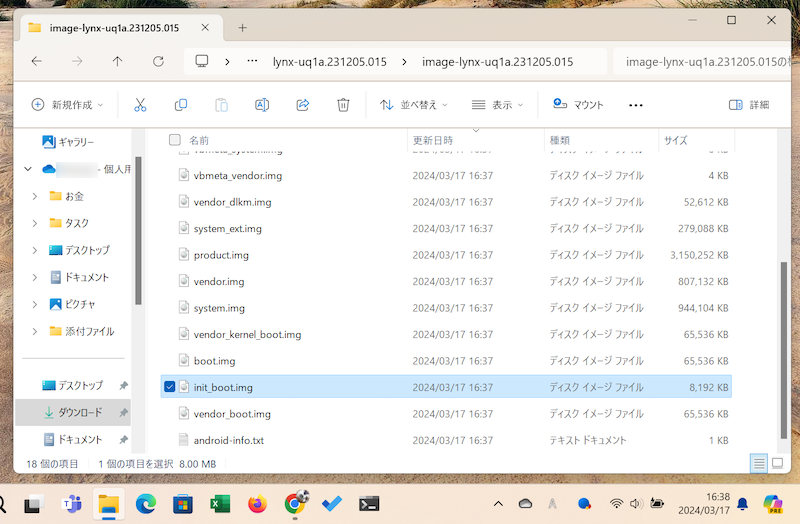
Task: Click the Cut scissors icon in toolbar
Action: tap(140, 105)
